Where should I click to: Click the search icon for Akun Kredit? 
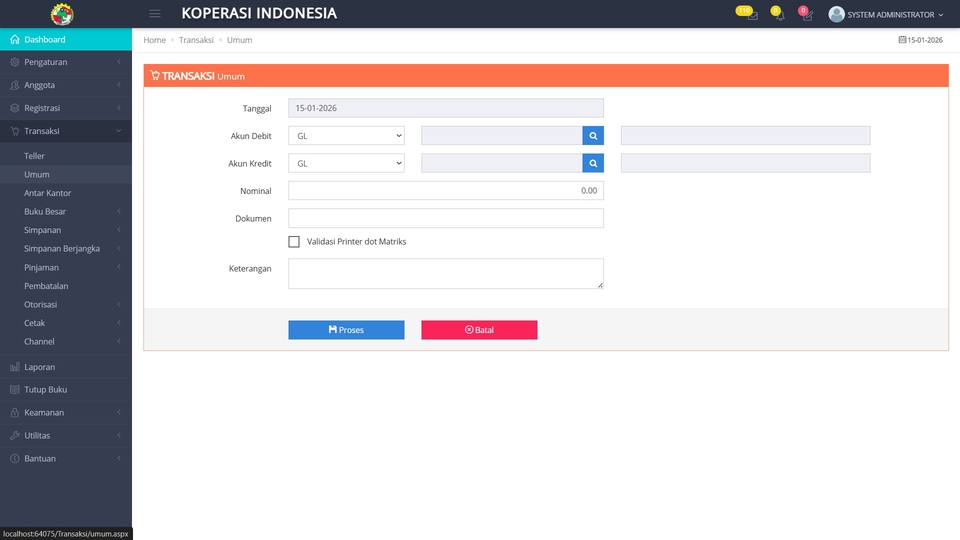point(593,163)
